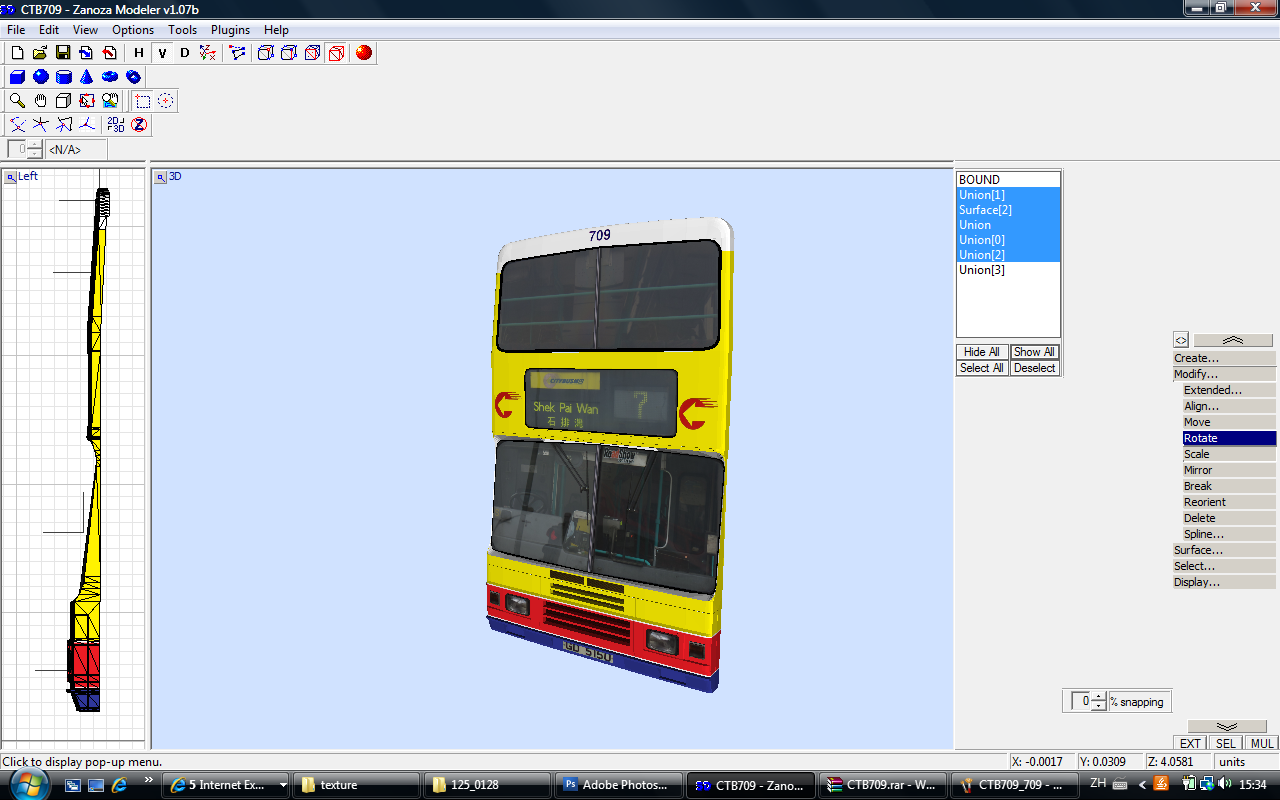This screenshot has height=800, width=1280.
Task: Toggle the V axis lock button
Action: click(x=162, y=53)
